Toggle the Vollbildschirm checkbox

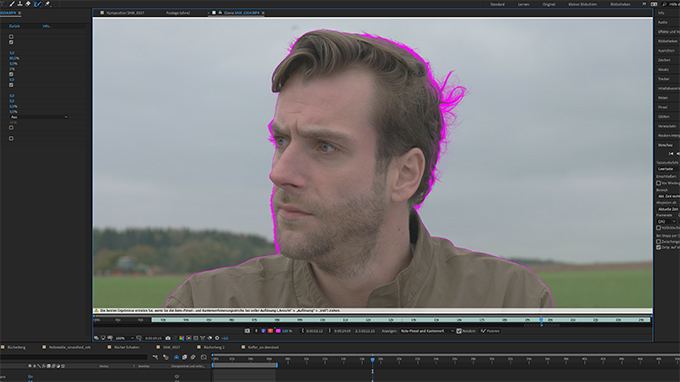pyautogui.click(x=659, y=228)
